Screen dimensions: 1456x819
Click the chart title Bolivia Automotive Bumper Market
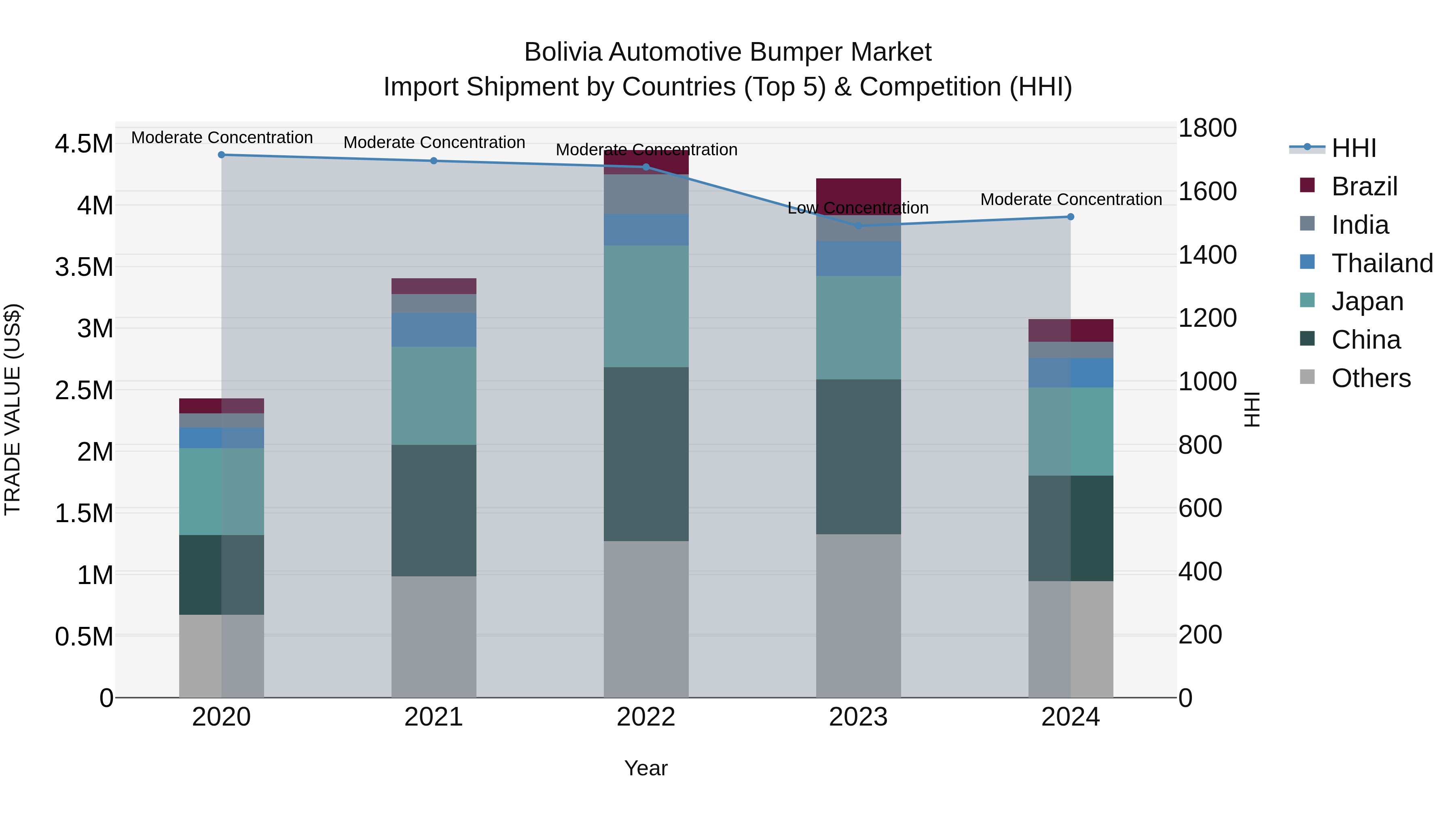coord(728,52)
